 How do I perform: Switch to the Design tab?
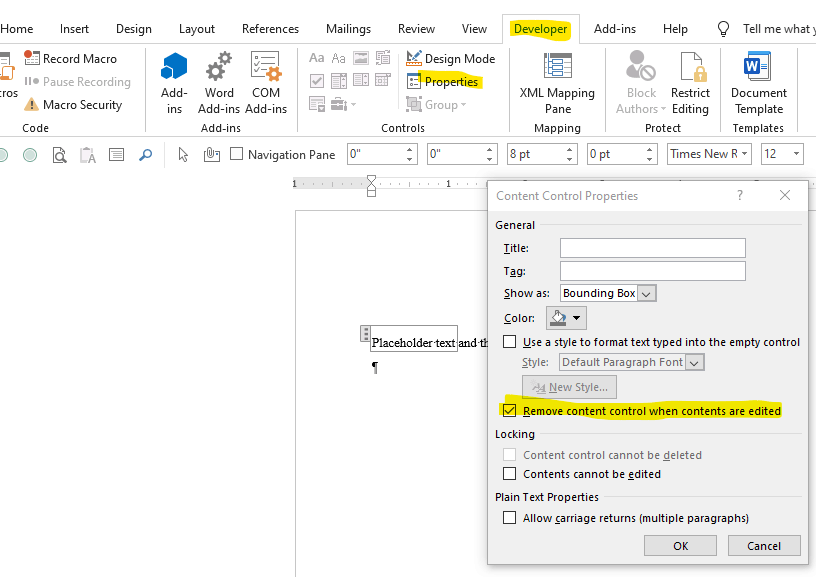coord(134,29)
